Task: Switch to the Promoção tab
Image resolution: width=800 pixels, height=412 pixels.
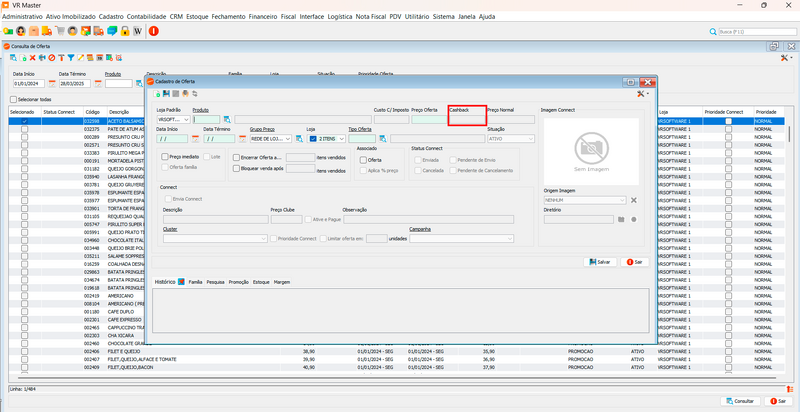Action: pyautogui.click(x=238, y=281)
